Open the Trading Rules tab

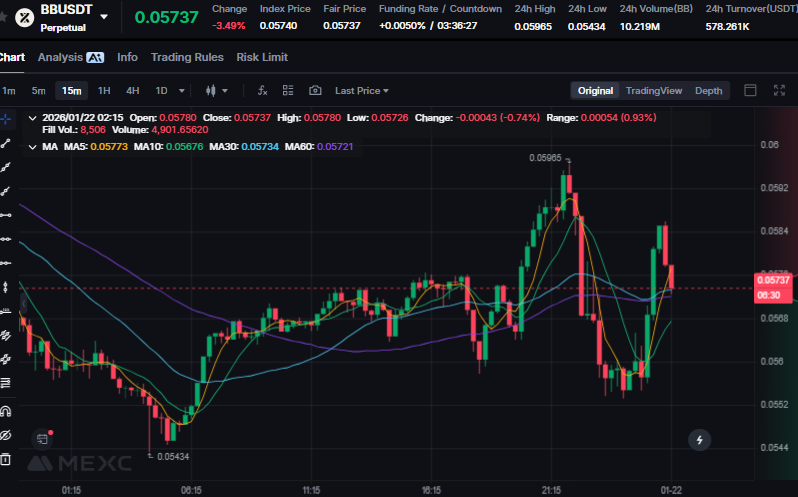click(187, 57)
